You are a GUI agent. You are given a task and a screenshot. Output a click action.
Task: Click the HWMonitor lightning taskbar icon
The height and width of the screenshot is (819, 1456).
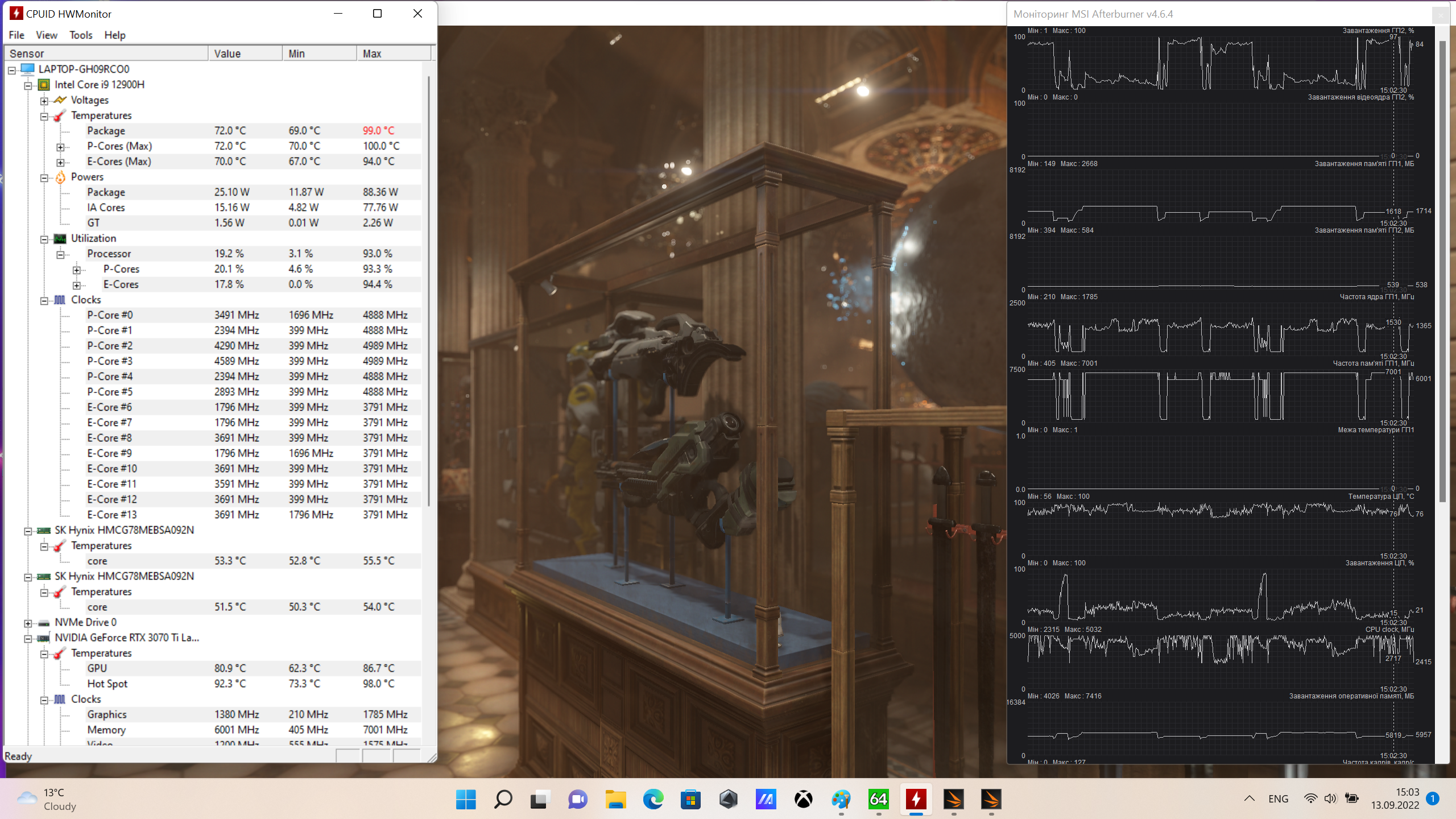916,800
